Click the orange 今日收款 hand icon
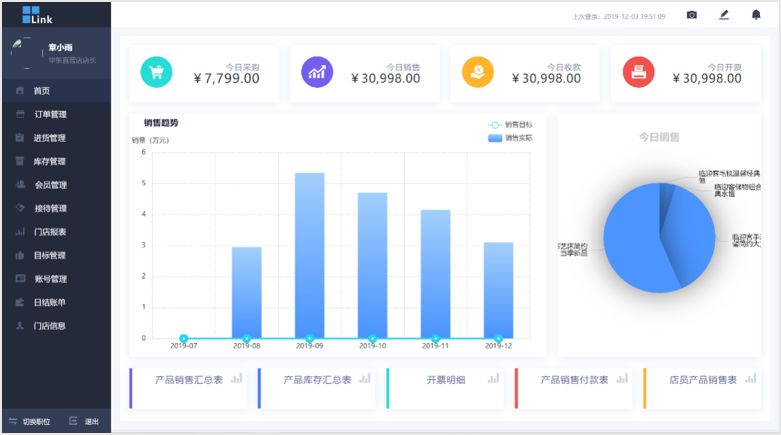781x435 pixels. click(477, 71)
